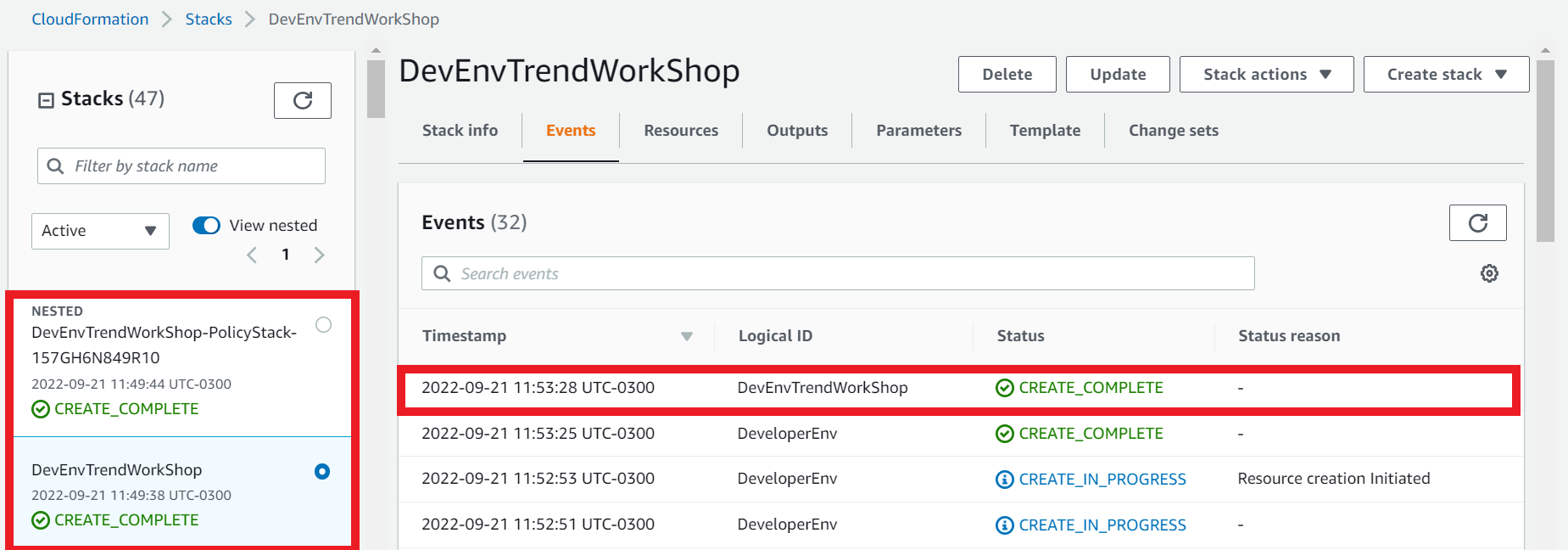The width and height of the screenshot is (1568, 550).
Task: Open the Stack info tab
Action: point(460,131)
